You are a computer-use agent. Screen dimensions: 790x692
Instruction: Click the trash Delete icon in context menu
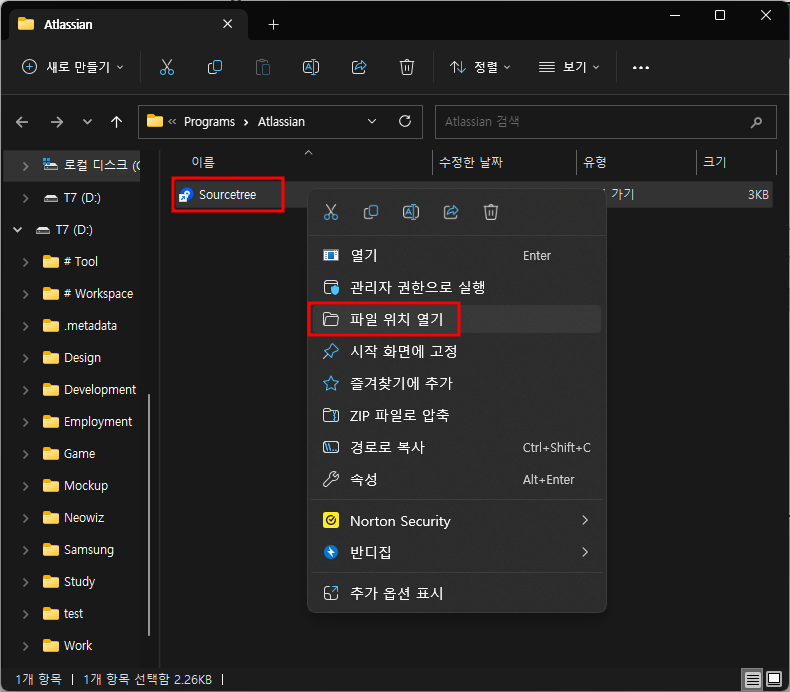(491, 212)
